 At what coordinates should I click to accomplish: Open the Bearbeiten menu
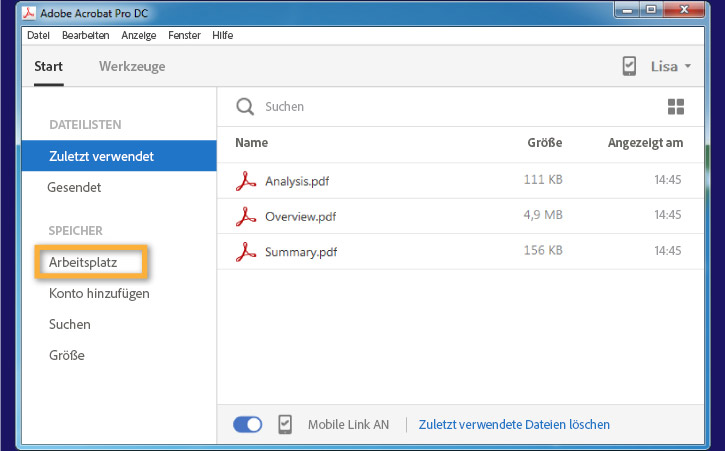pos(86,35)
